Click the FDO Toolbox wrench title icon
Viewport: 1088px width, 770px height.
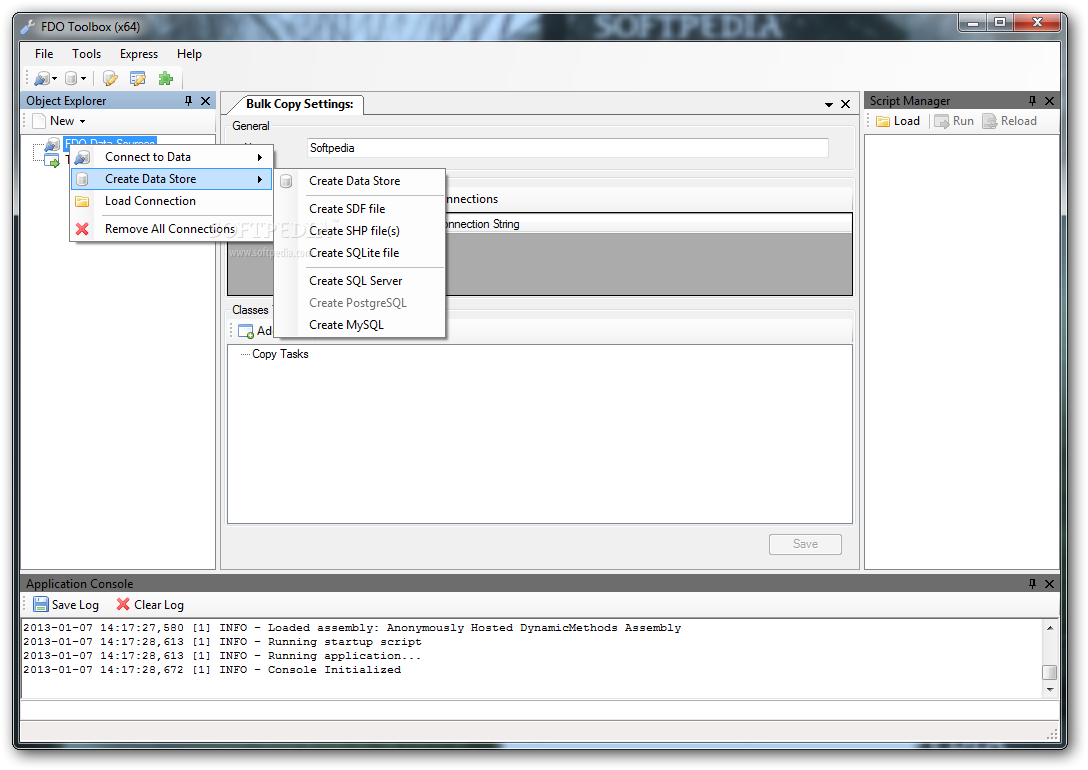28,27
